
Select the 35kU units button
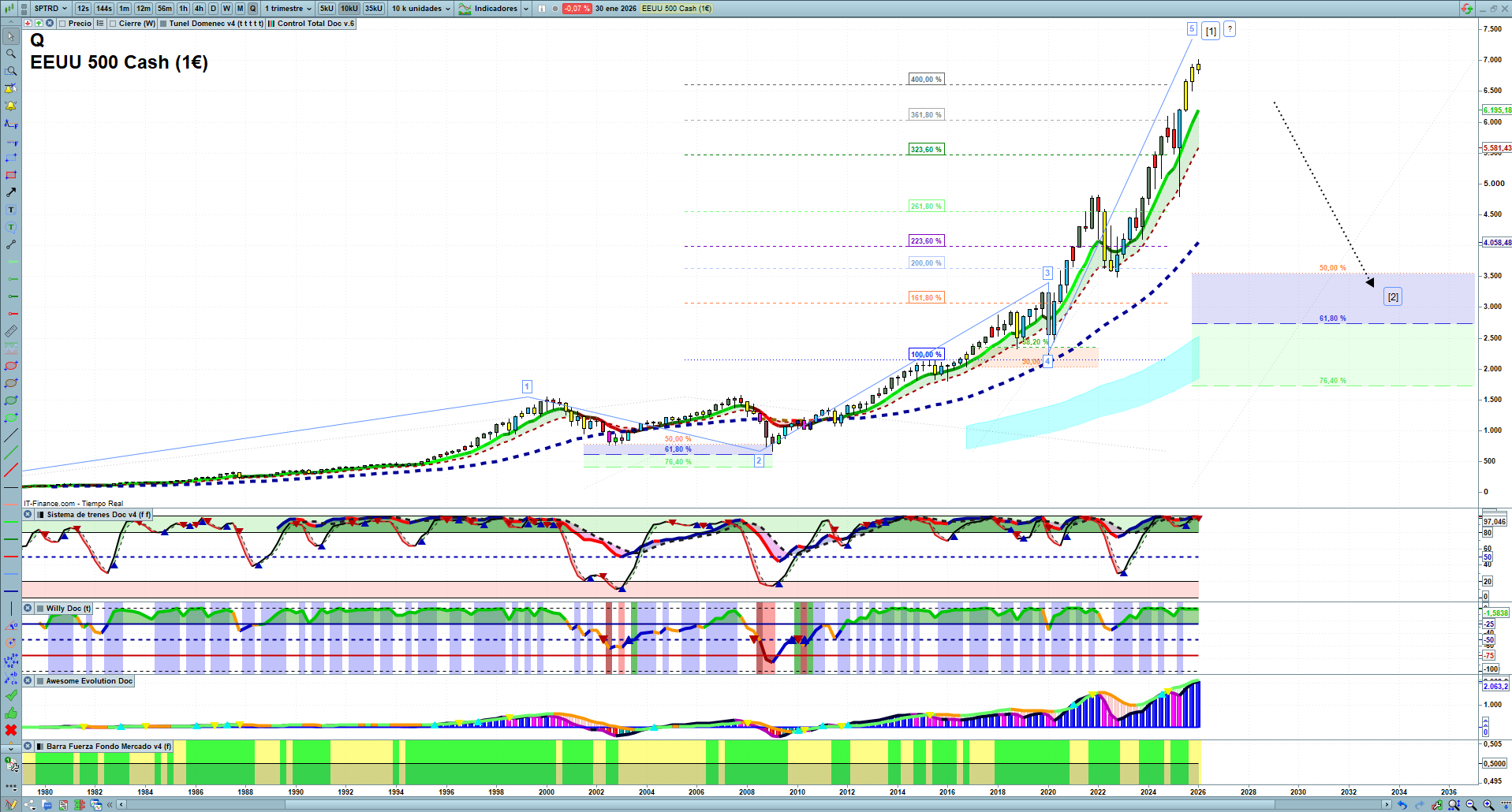pos(373,9)
